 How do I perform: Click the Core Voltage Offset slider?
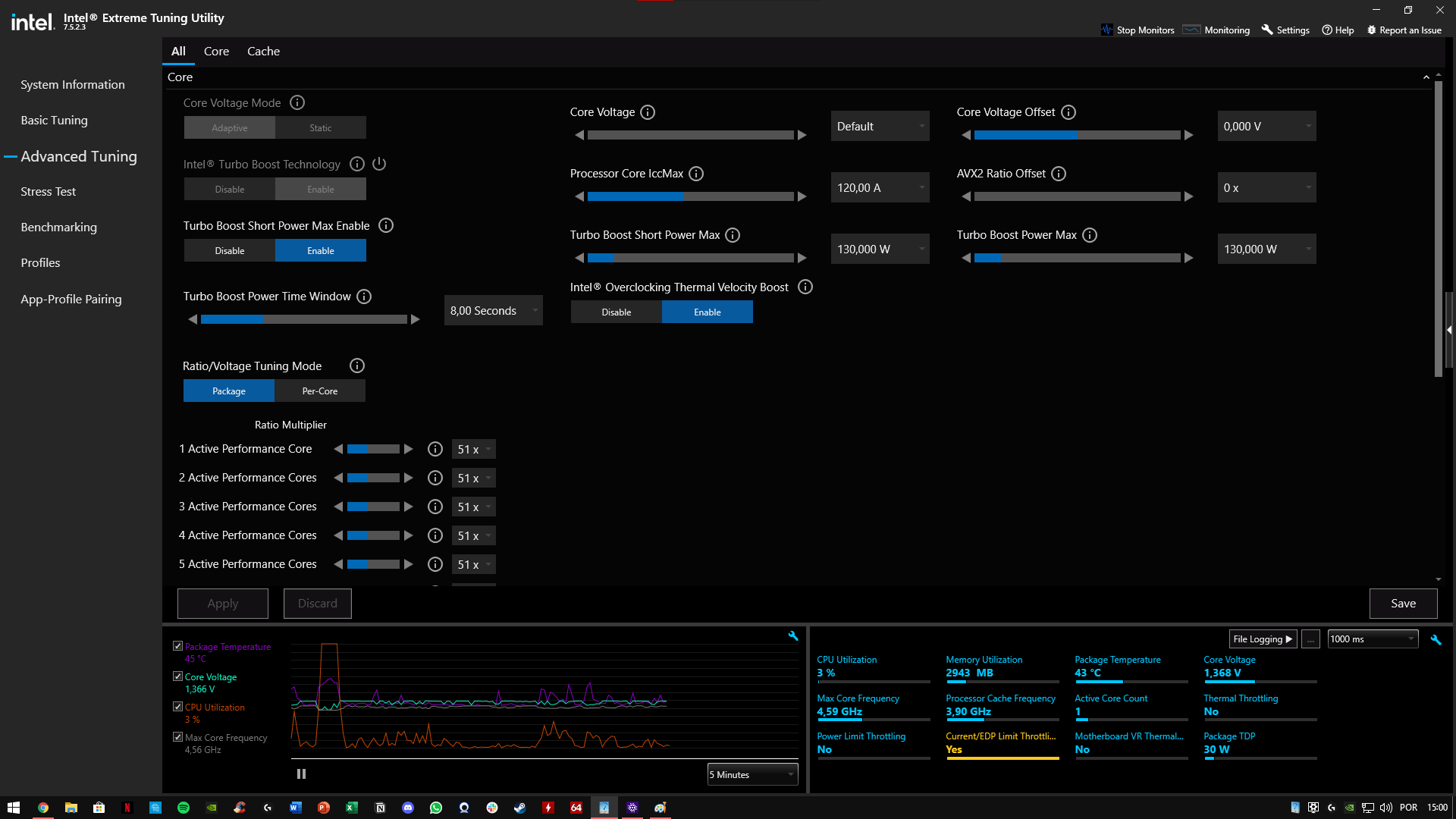pyautogui.click(x=1077, y=135)
